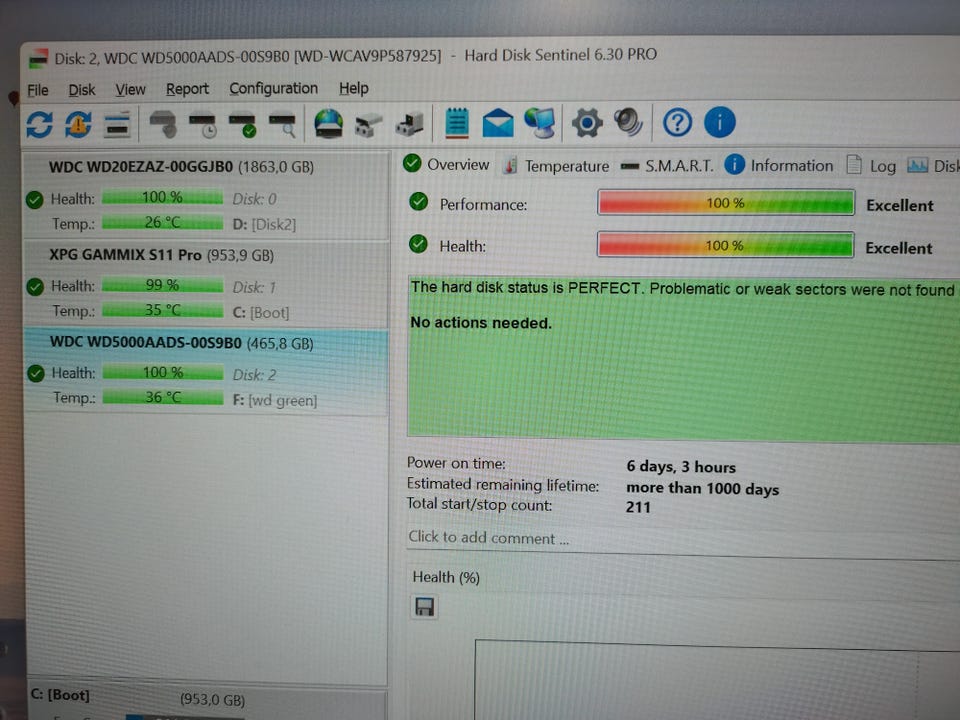Select the WDC WD5000AADS-00S9B0 disk entry
This screenshot has width=960, height=720.
(205, 372)
